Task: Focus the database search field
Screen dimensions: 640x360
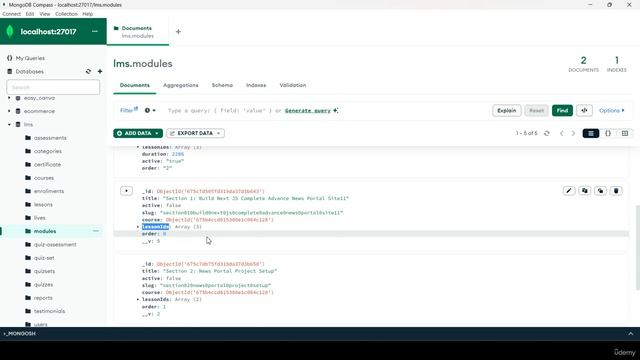Action: pos(53,87)
